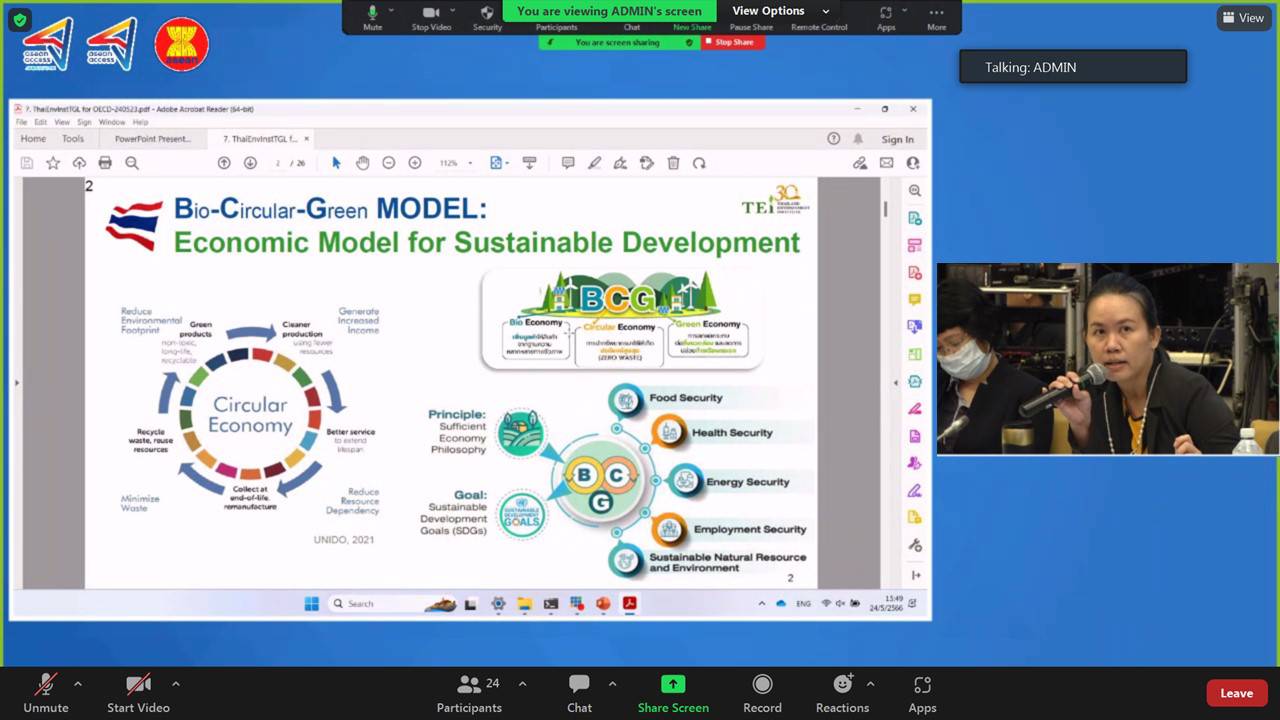Collapse the right tools pane arrow
The image size is (1280, 720).
pos(896,383)
